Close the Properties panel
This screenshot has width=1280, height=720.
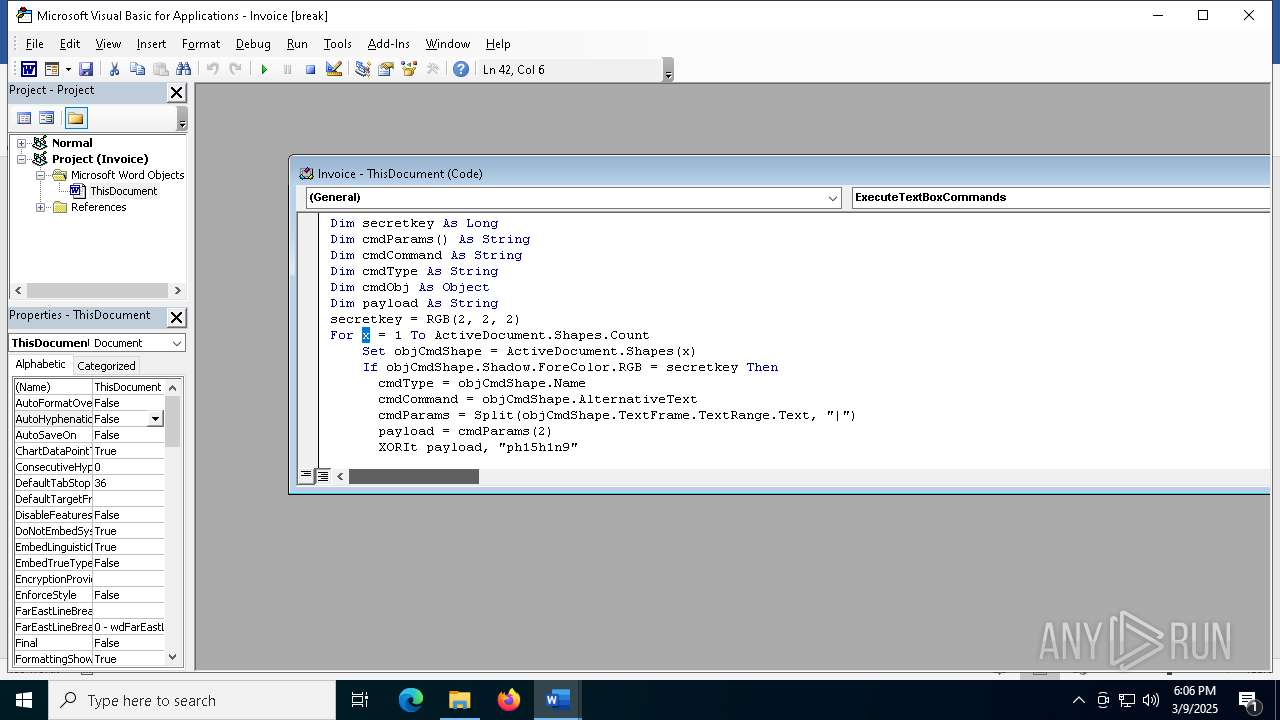[176, 317]
